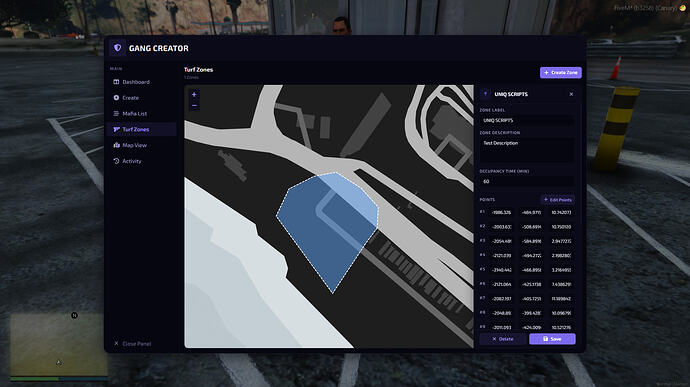Select point #5 Z coordinate field

click(x=561, y=270)
